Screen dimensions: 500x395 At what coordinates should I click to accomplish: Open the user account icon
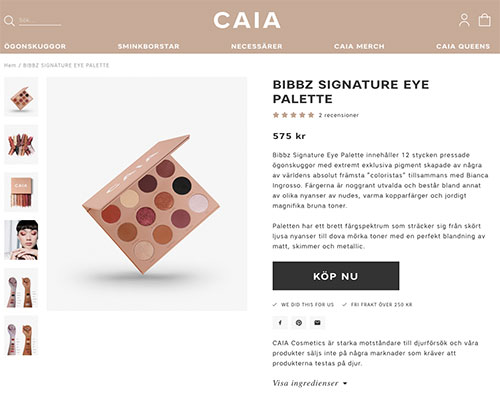point(464,20)
